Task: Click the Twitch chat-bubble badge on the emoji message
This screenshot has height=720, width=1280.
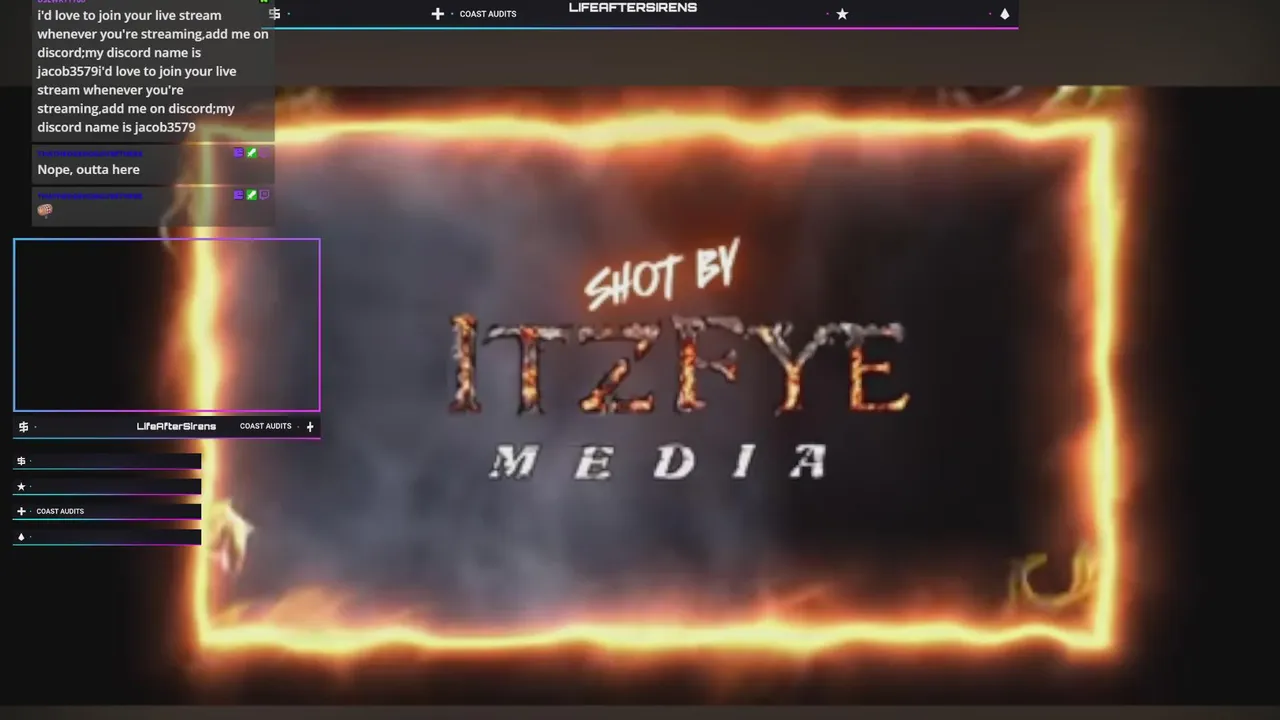Action: click(264, 195)
